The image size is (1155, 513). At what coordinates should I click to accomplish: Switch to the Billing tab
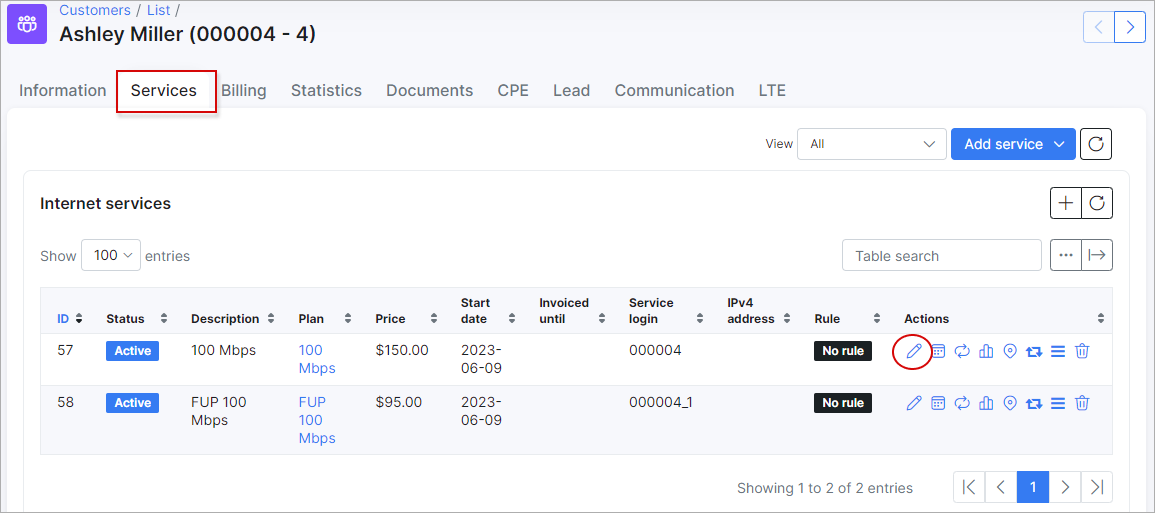pos(244,91)
